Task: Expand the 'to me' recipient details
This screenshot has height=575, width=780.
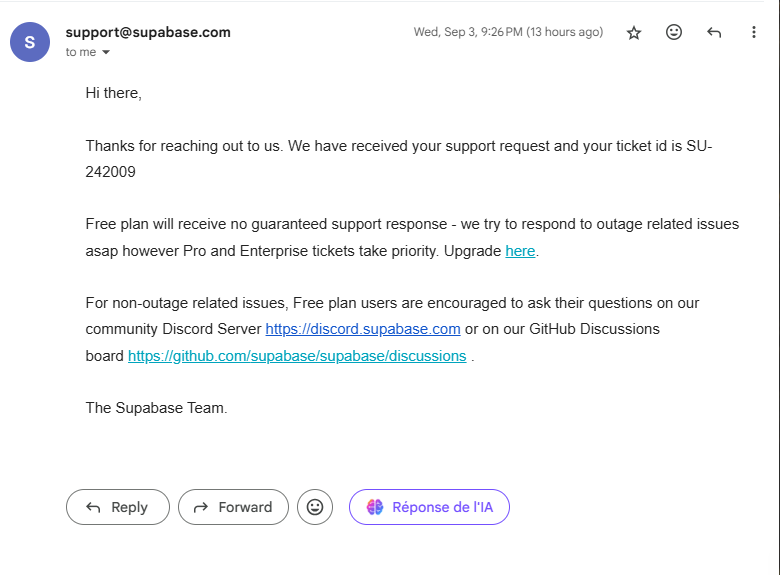Action: (x=106, y=52)
